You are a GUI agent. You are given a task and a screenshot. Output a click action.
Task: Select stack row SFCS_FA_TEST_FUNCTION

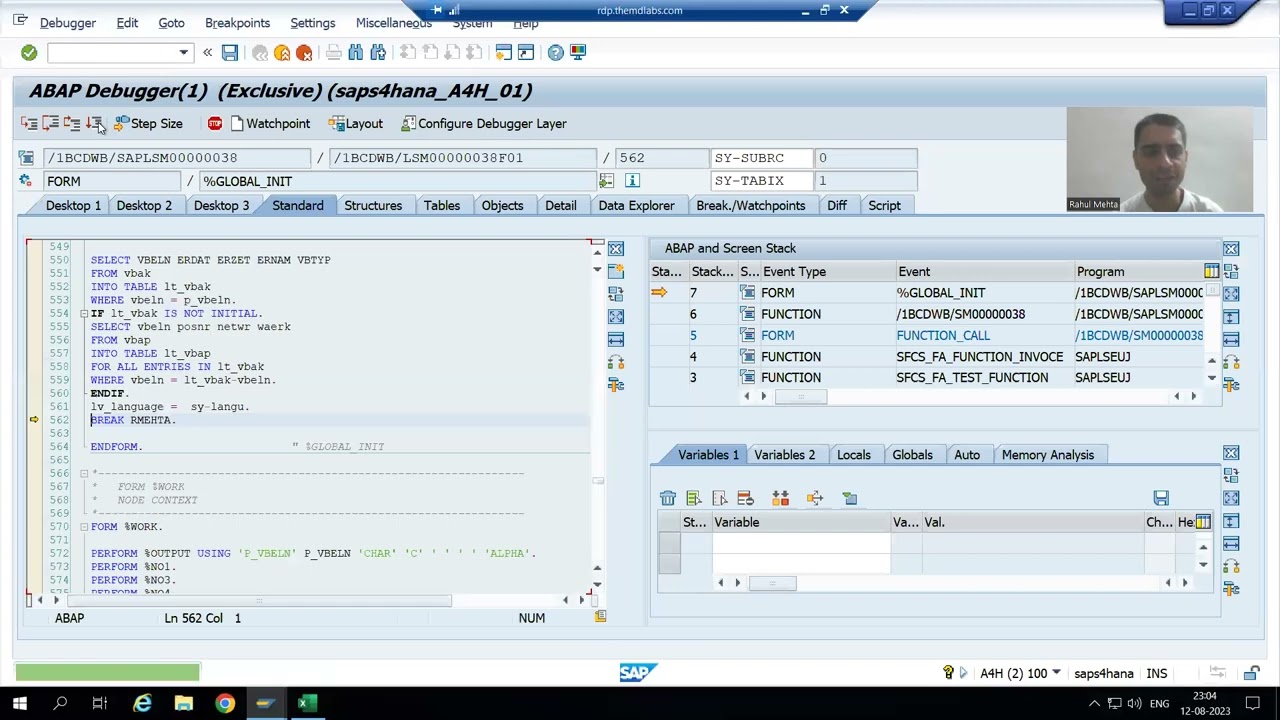[935, 378]
